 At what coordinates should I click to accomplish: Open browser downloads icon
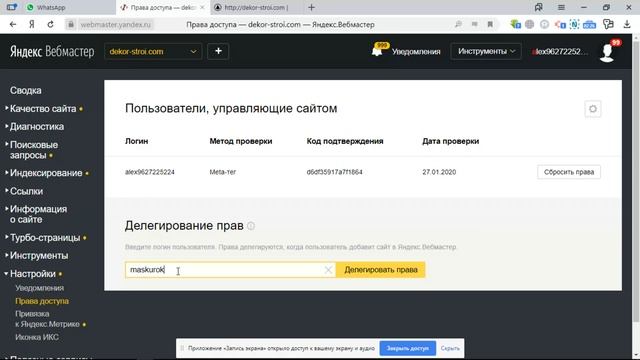(627, 24)
